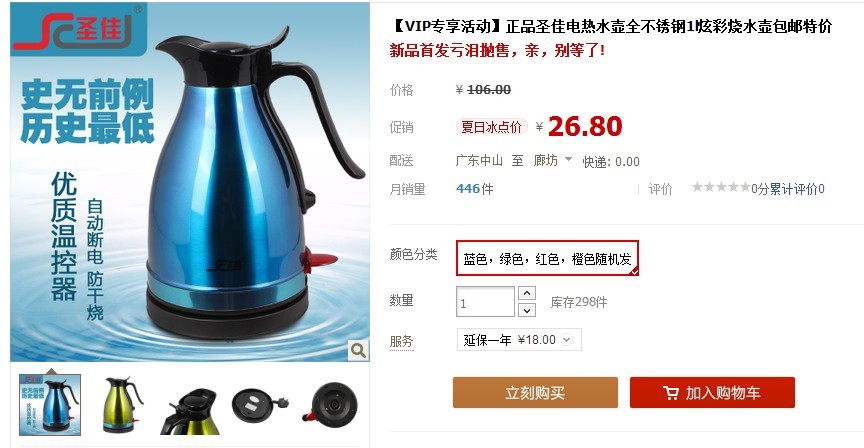Click the quantity input field
This screenshot has width=864, height=448.
tap(485, 302)
